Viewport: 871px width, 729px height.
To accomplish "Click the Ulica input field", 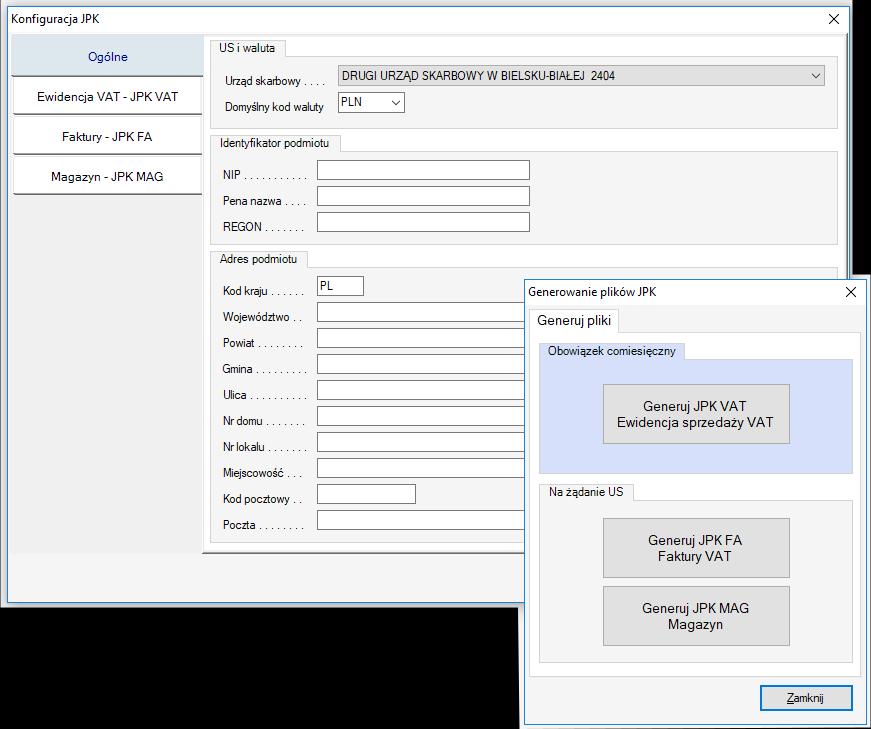I will coord(421,391).
